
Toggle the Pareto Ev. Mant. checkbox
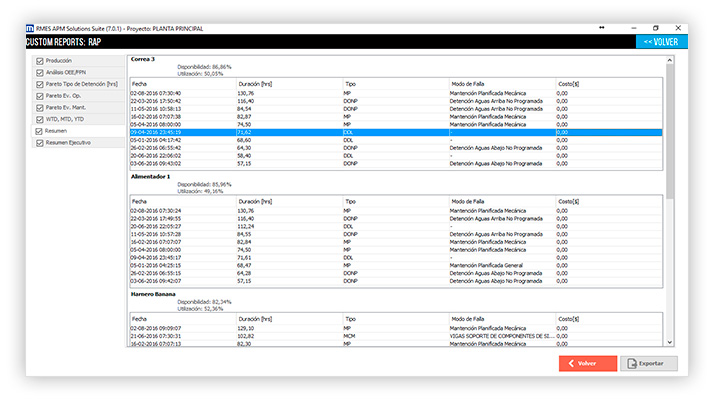[x=40, y=108]
